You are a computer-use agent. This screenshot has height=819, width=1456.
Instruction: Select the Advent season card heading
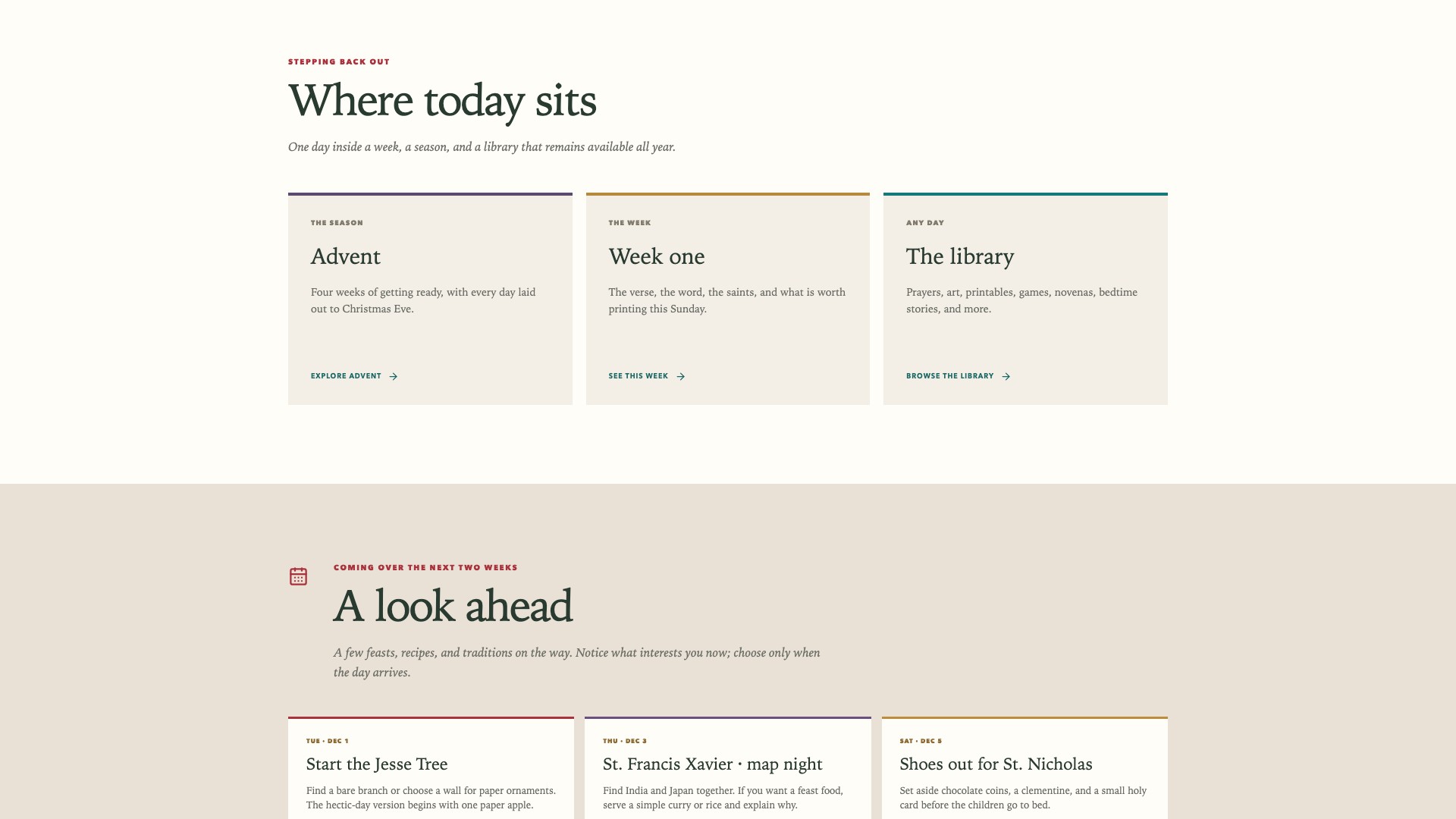[346, 256]
